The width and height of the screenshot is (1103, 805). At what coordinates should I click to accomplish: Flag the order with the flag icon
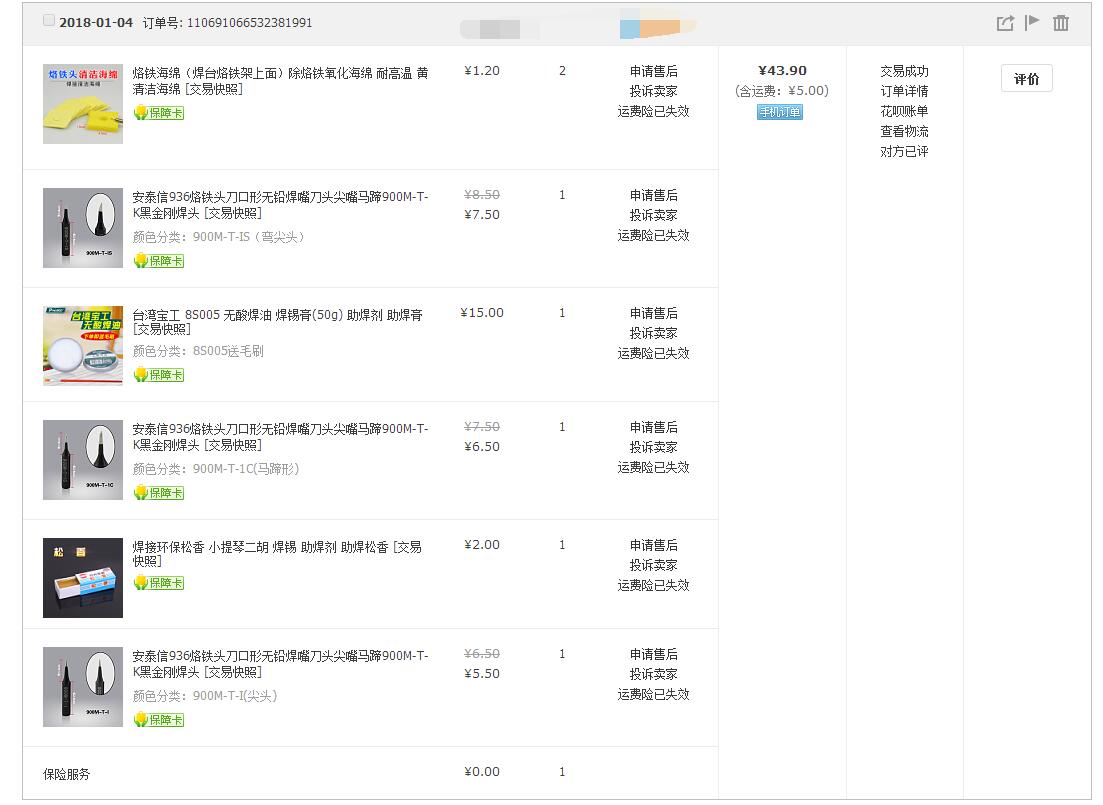point(1032,23)
